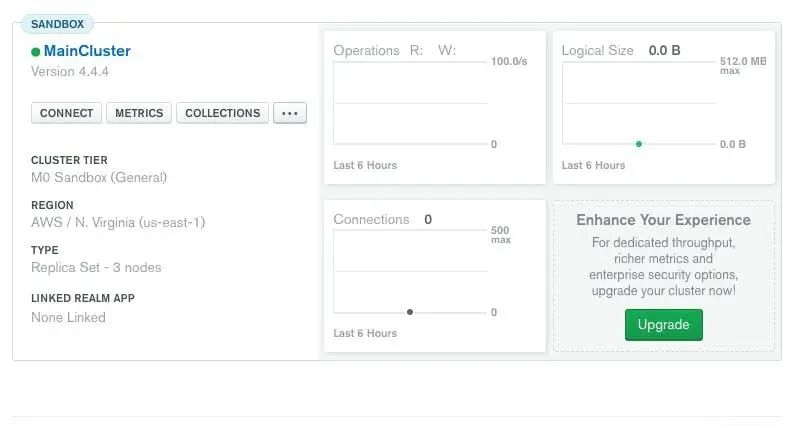This screenshot has width=797, height=426.
Task: Open the MainCluster cluster name link
Action: pos(87,51)
